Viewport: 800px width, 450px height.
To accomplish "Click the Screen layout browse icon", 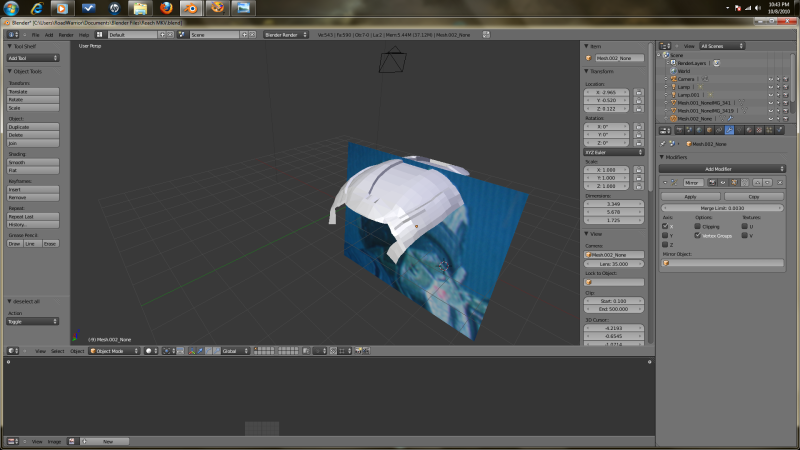I will 99,35.
